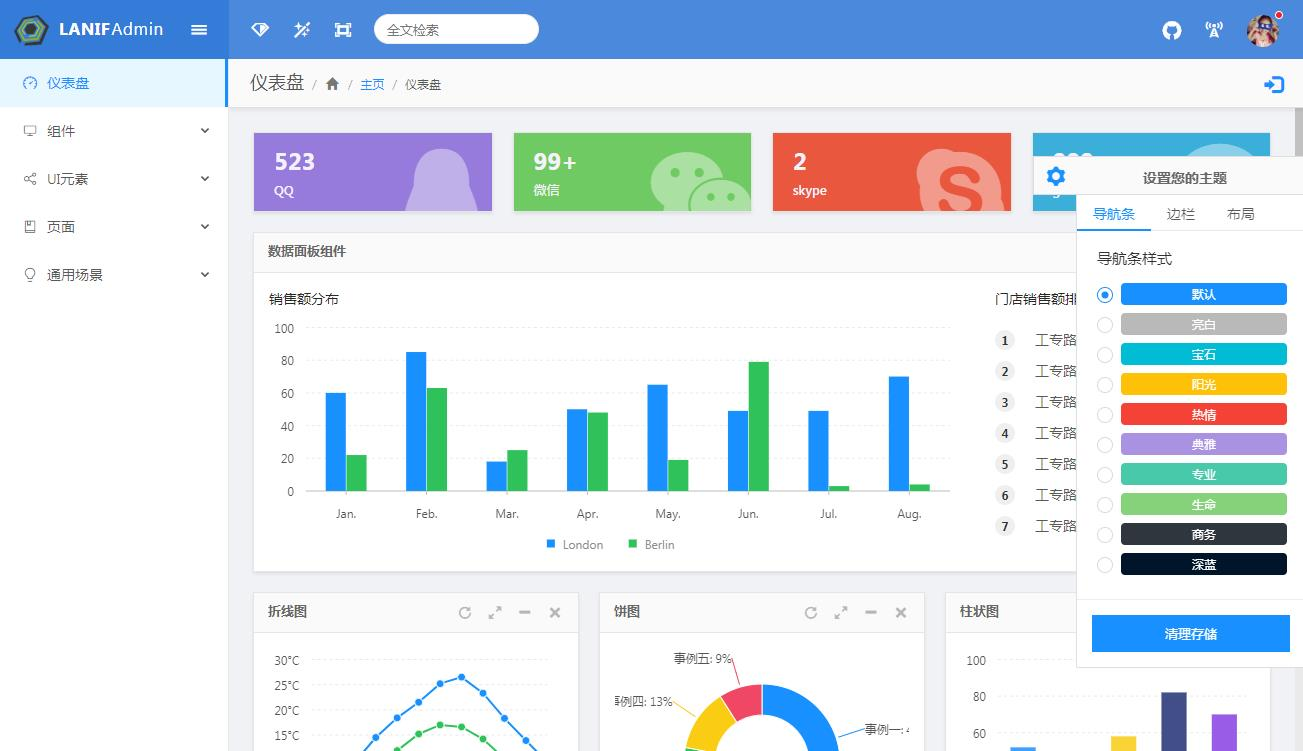Screen dimensions: 1303x751
Task: Click the Skype icon on red card
Action: pos(960,181)
